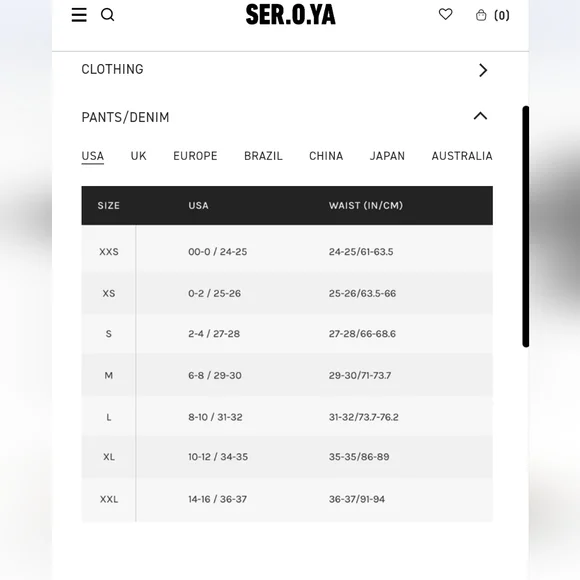Click the cart item count (0)
The width and height of the screenshot is (580, 580).
coord(502,15)
